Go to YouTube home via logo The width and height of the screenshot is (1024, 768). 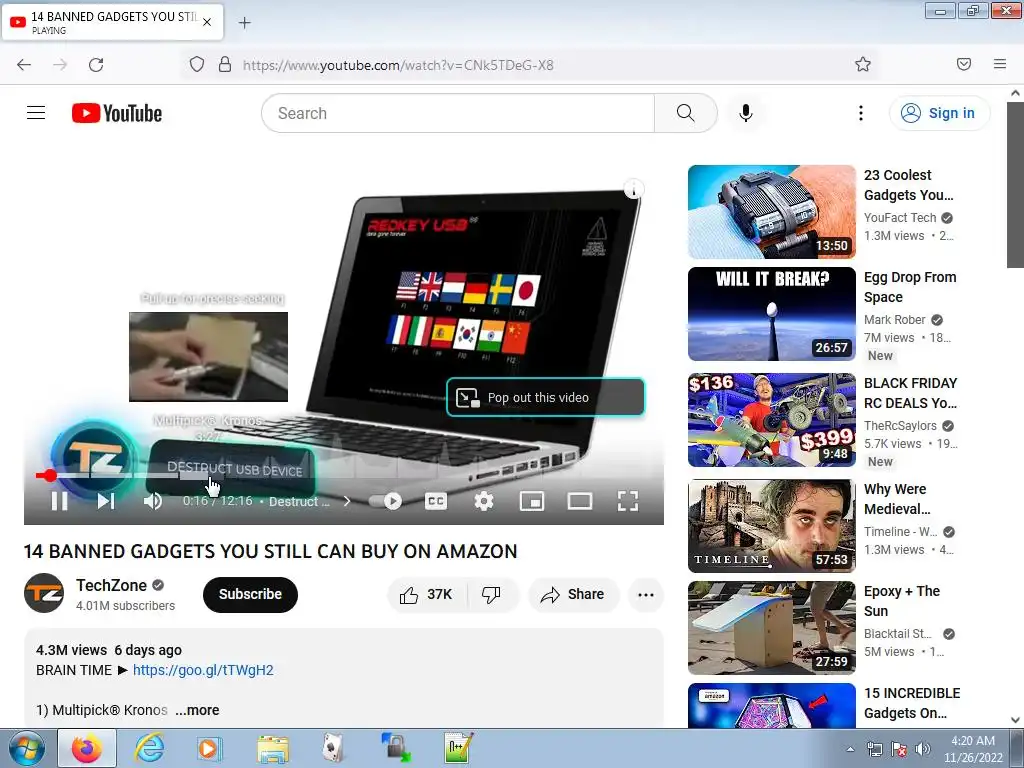pyautogui.click(x=117, y=113)
